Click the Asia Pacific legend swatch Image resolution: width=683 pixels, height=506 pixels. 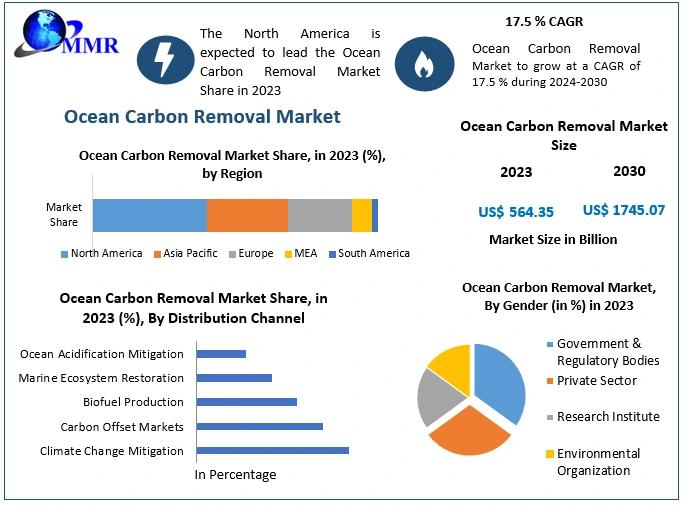(157, 254)
